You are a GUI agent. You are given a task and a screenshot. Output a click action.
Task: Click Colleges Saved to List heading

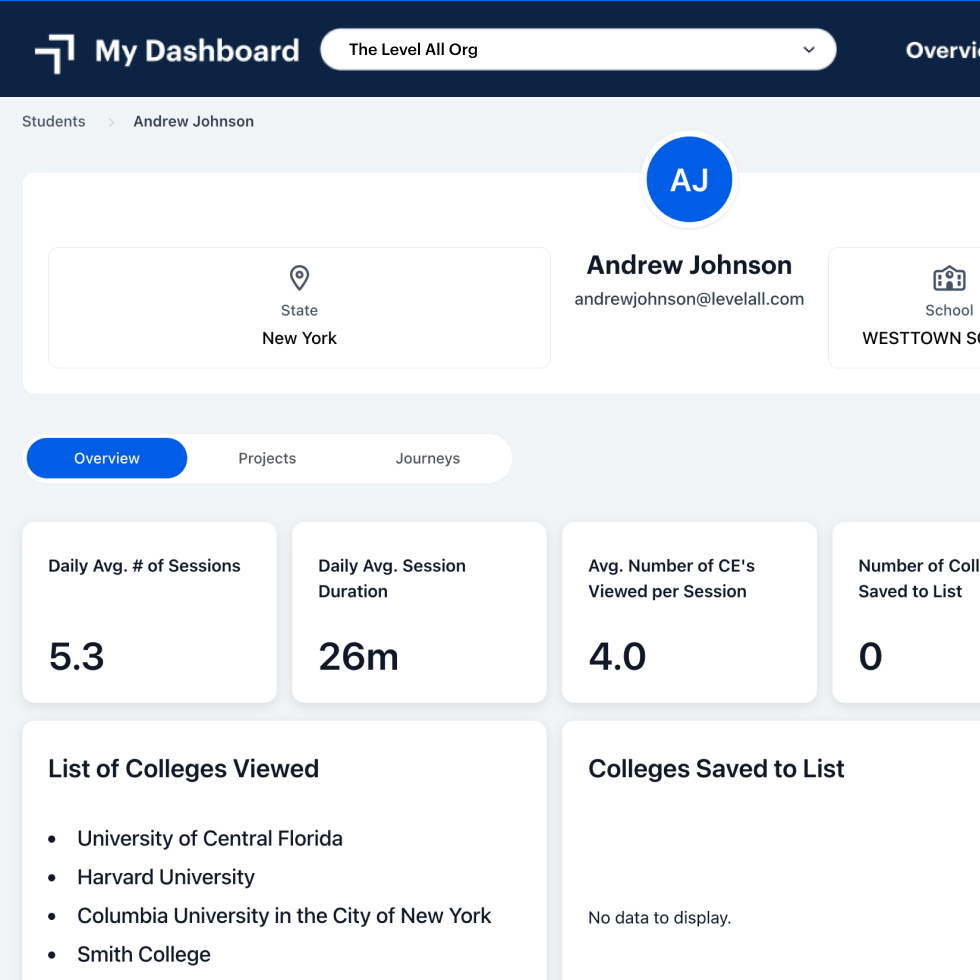[716, 769]
